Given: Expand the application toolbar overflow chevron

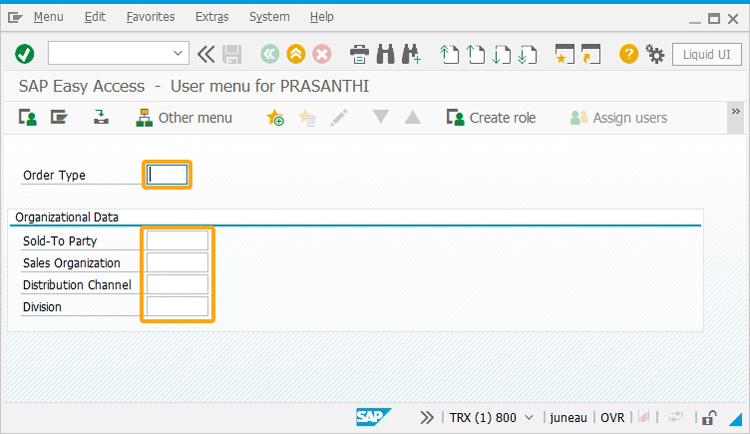Looking at the screenshot, I should [x=736, y=111].
